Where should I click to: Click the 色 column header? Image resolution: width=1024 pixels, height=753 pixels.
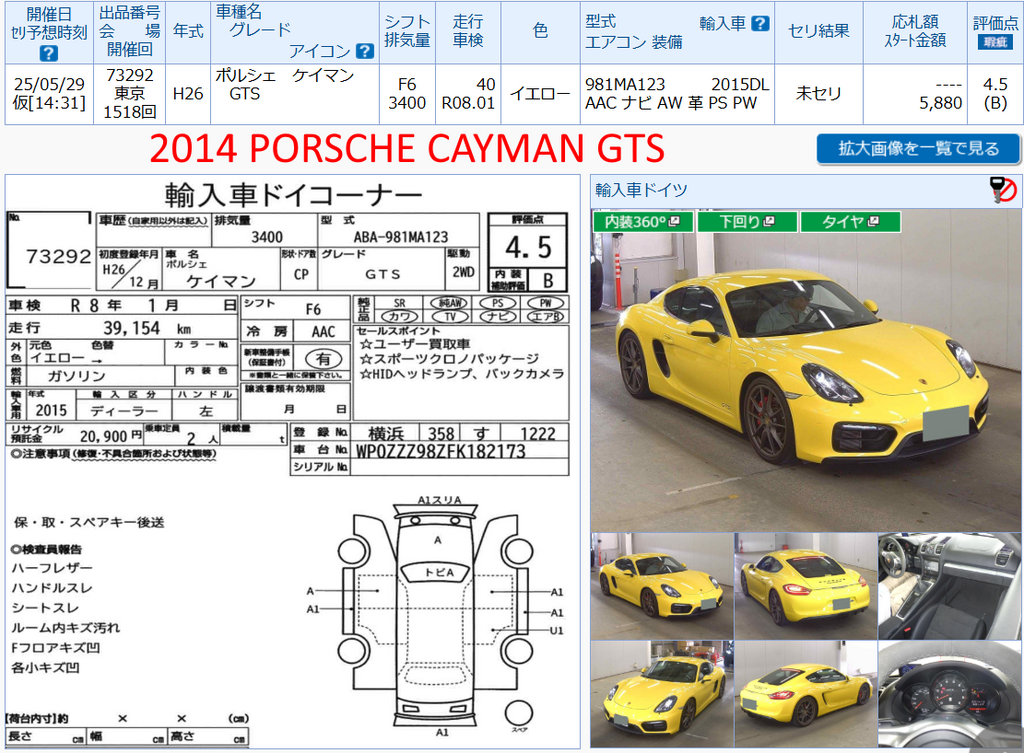click(541, 31)
